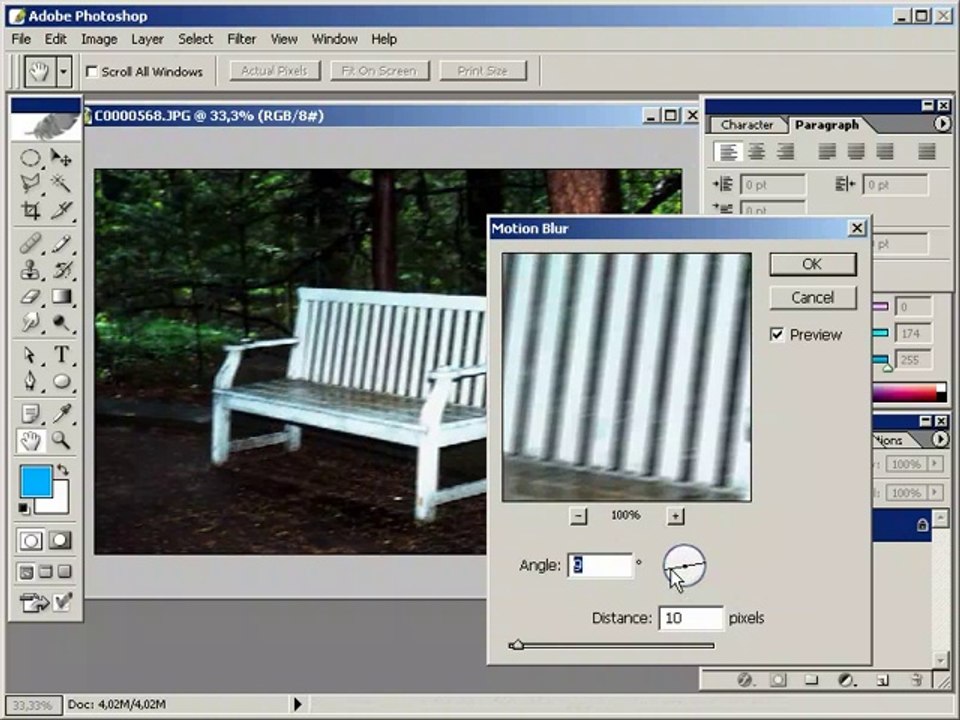960x720 pixels.
Task: Open the Image menu
Action: click(99, 39)
